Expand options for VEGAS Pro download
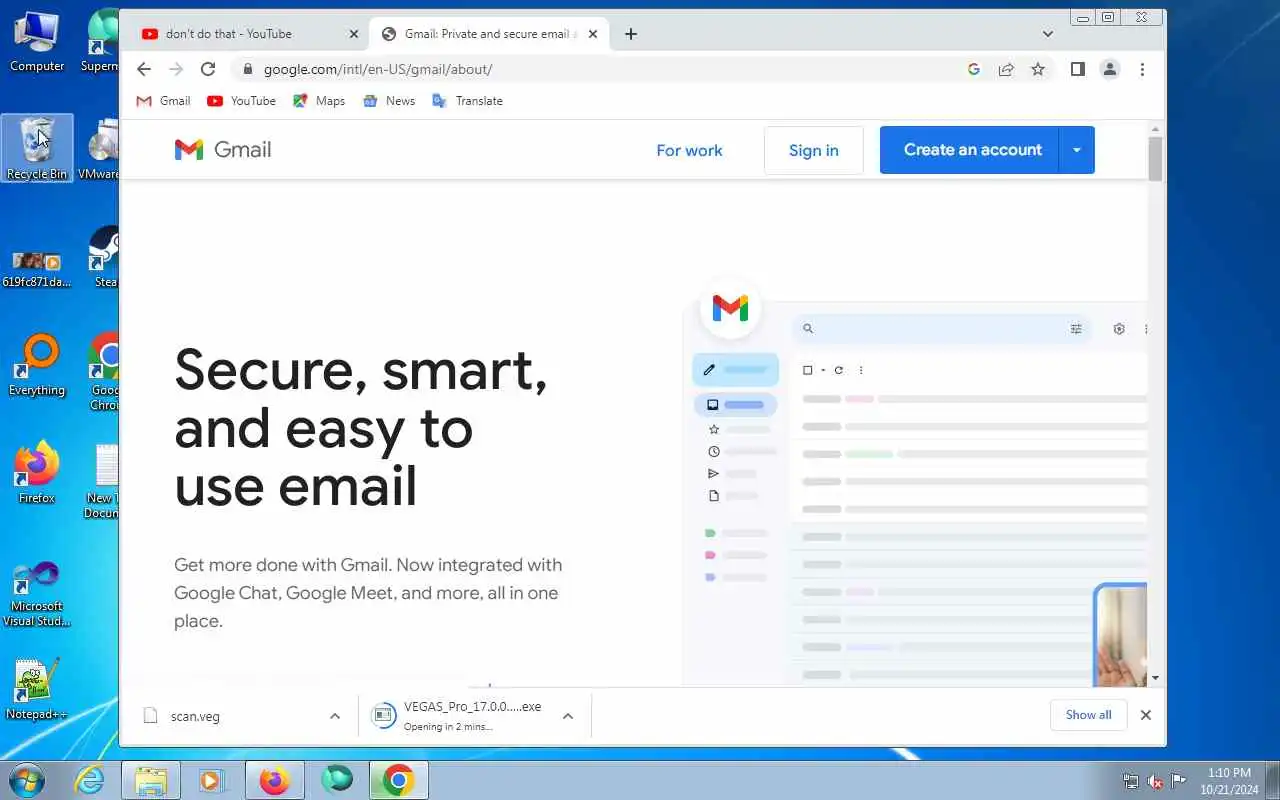The height and width of the screenshot is (800, 1280). [x=568, y=716]
